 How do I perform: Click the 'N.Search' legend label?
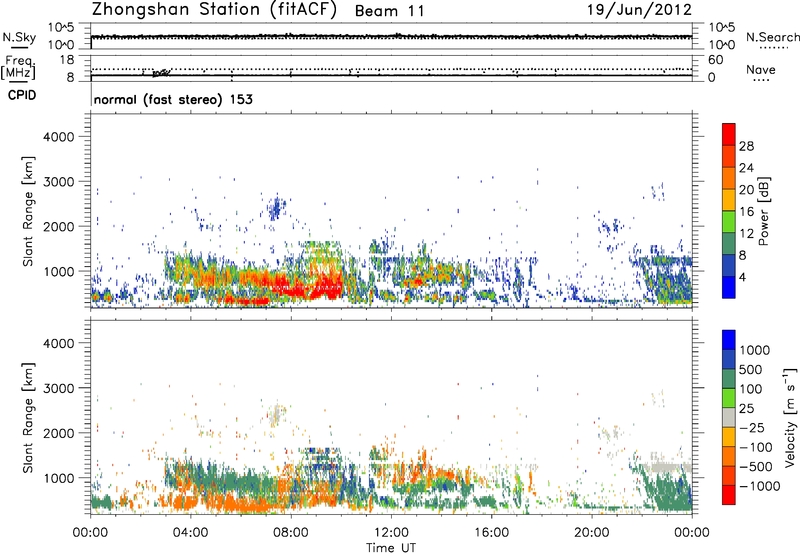pyautogui.click(x=772, y=37)
